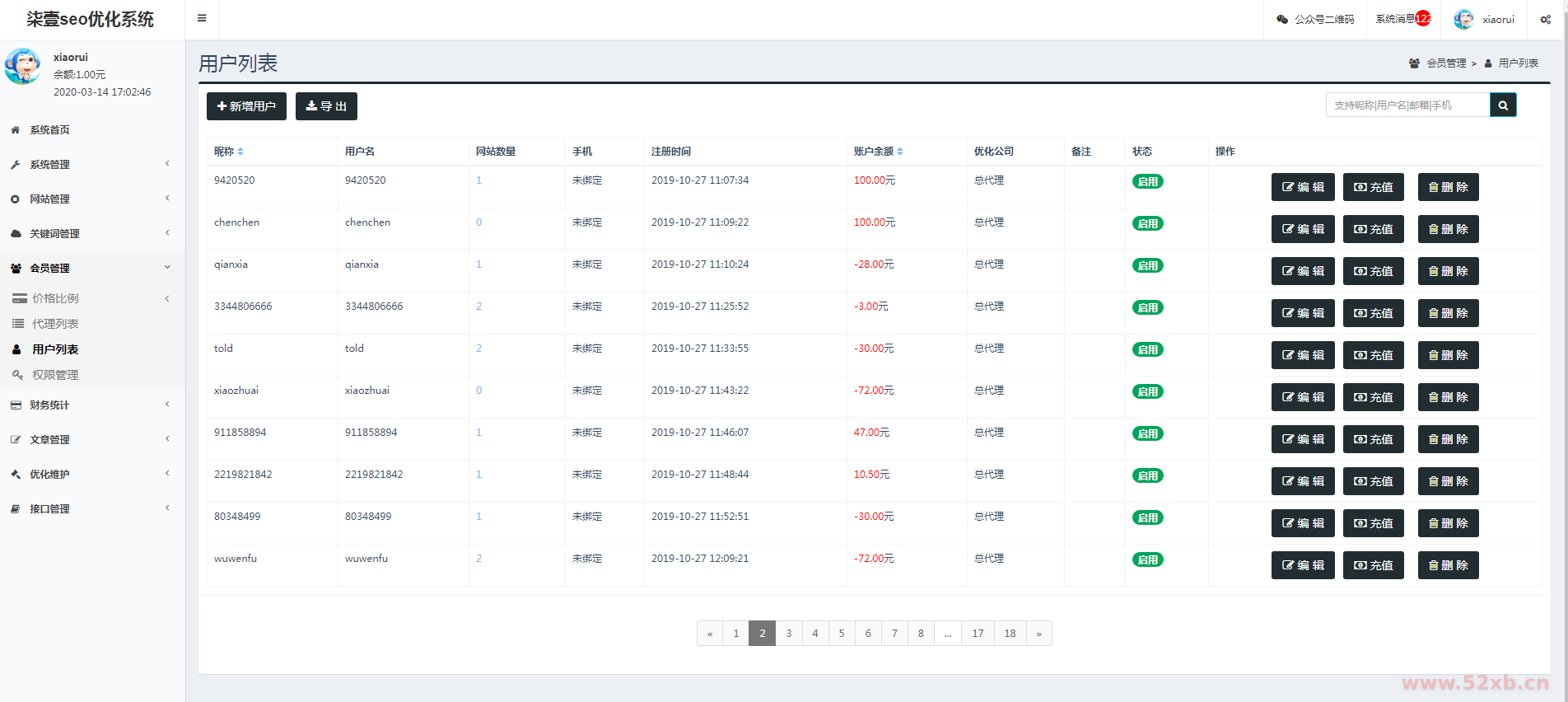This screenshot has height=702, width=1568.
Task: Click the search magnifier button
Action: (x=1503, y=105)
